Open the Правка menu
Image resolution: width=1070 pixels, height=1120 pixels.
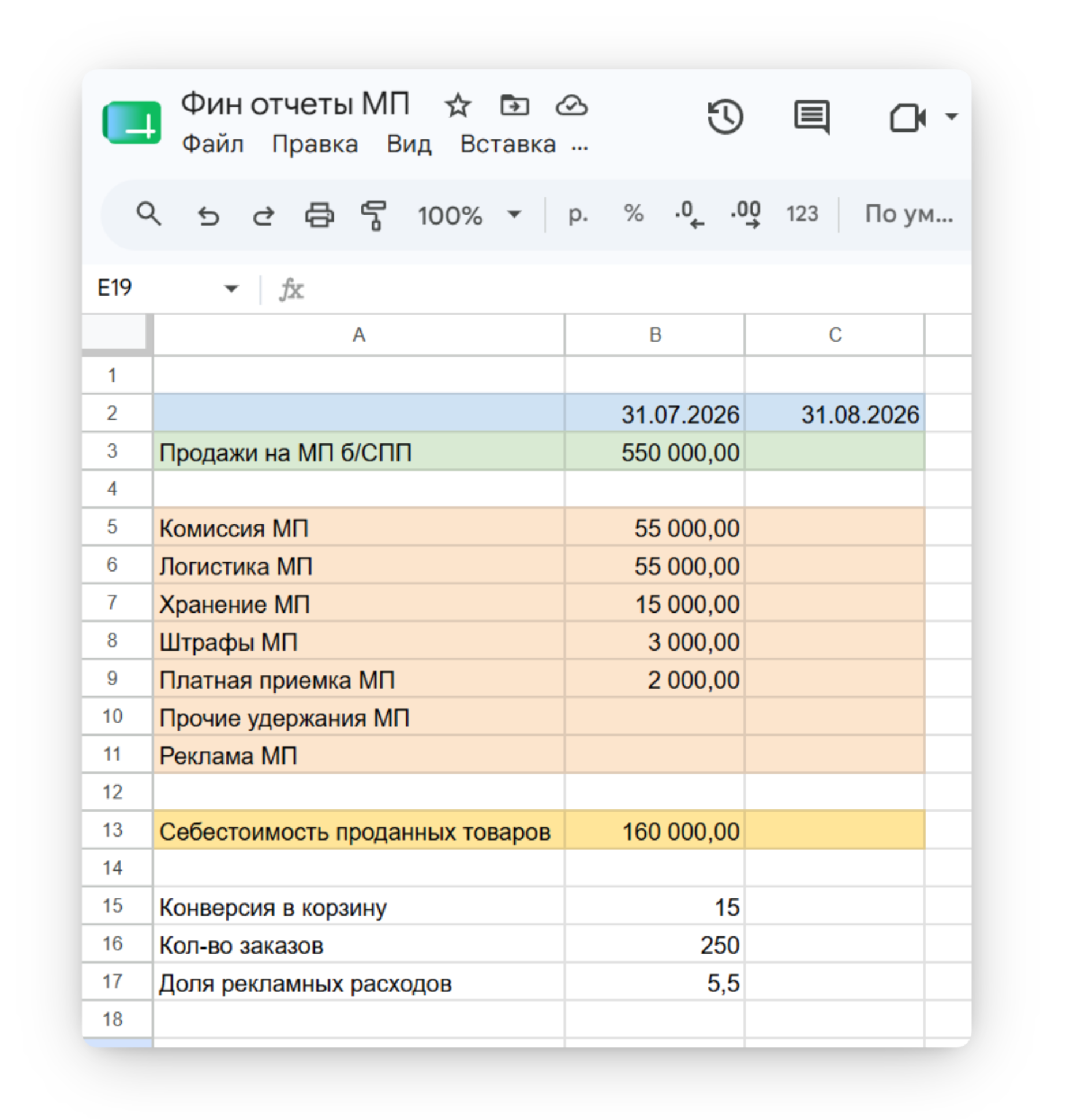coord(315,144)
